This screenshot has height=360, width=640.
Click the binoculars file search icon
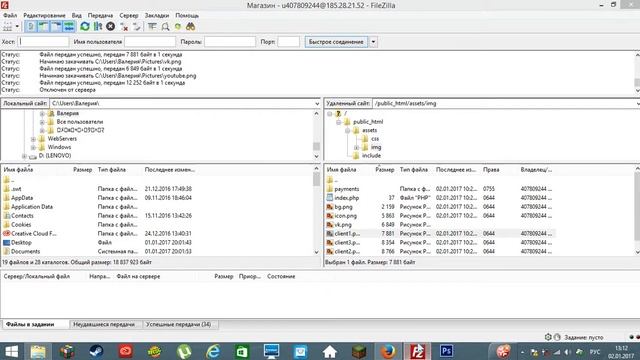[x=190, y=27]
